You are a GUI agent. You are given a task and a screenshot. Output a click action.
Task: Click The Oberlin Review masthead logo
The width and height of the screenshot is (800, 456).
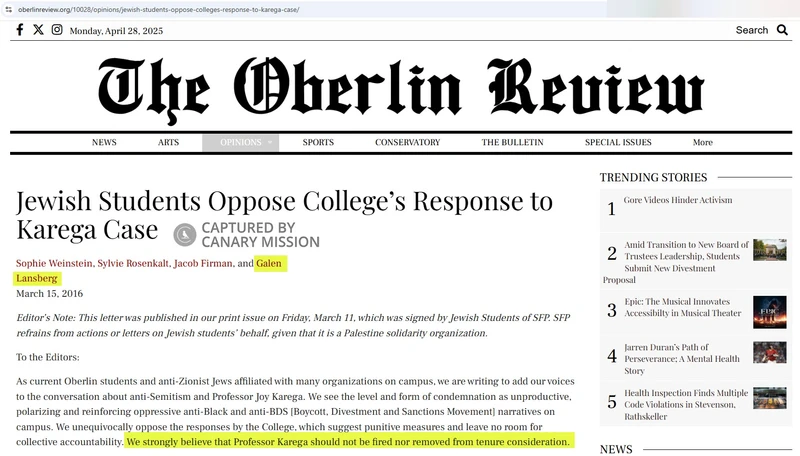(x=400, y=87)
